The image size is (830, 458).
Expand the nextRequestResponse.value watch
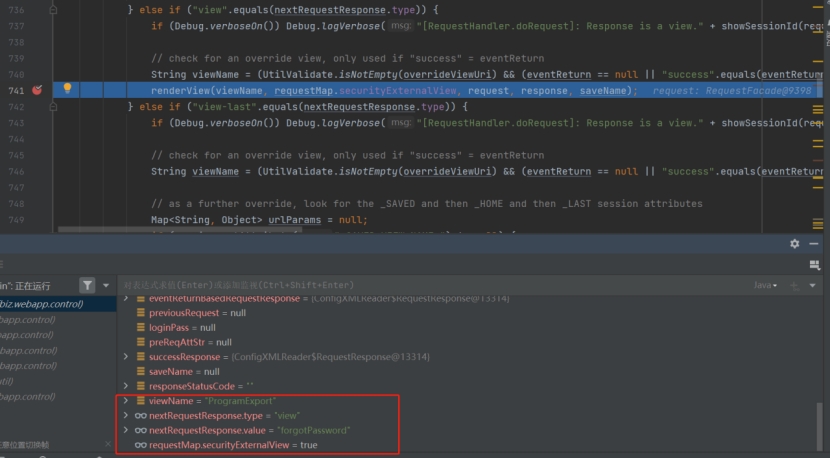(x=126, y=430)
